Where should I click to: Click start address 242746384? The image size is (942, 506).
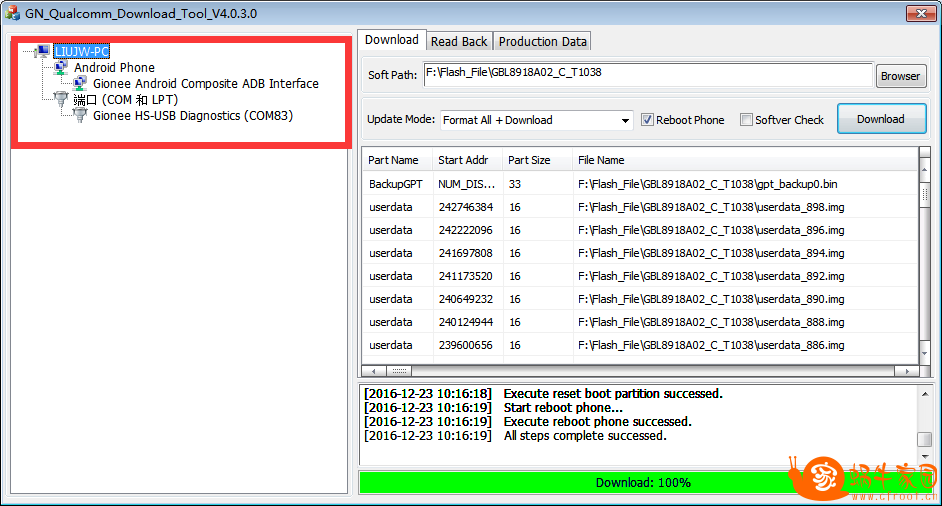pos(466,207)
